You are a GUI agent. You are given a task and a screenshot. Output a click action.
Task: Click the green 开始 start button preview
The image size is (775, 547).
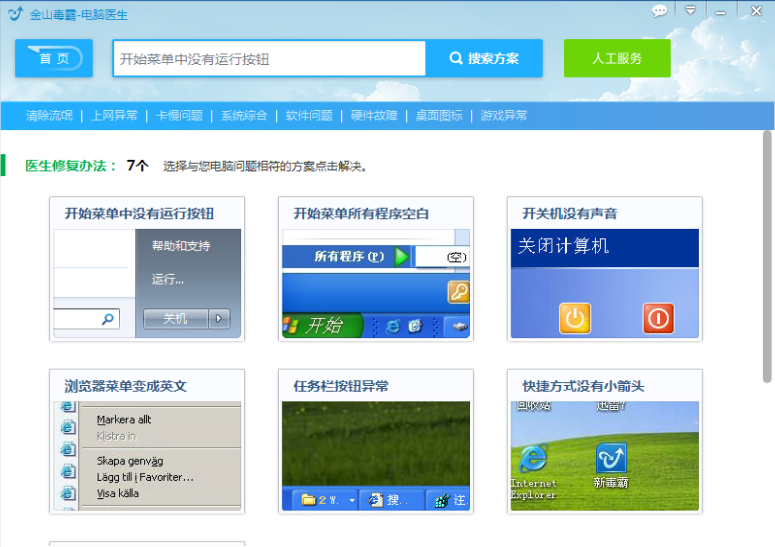[x=321, y=325]
